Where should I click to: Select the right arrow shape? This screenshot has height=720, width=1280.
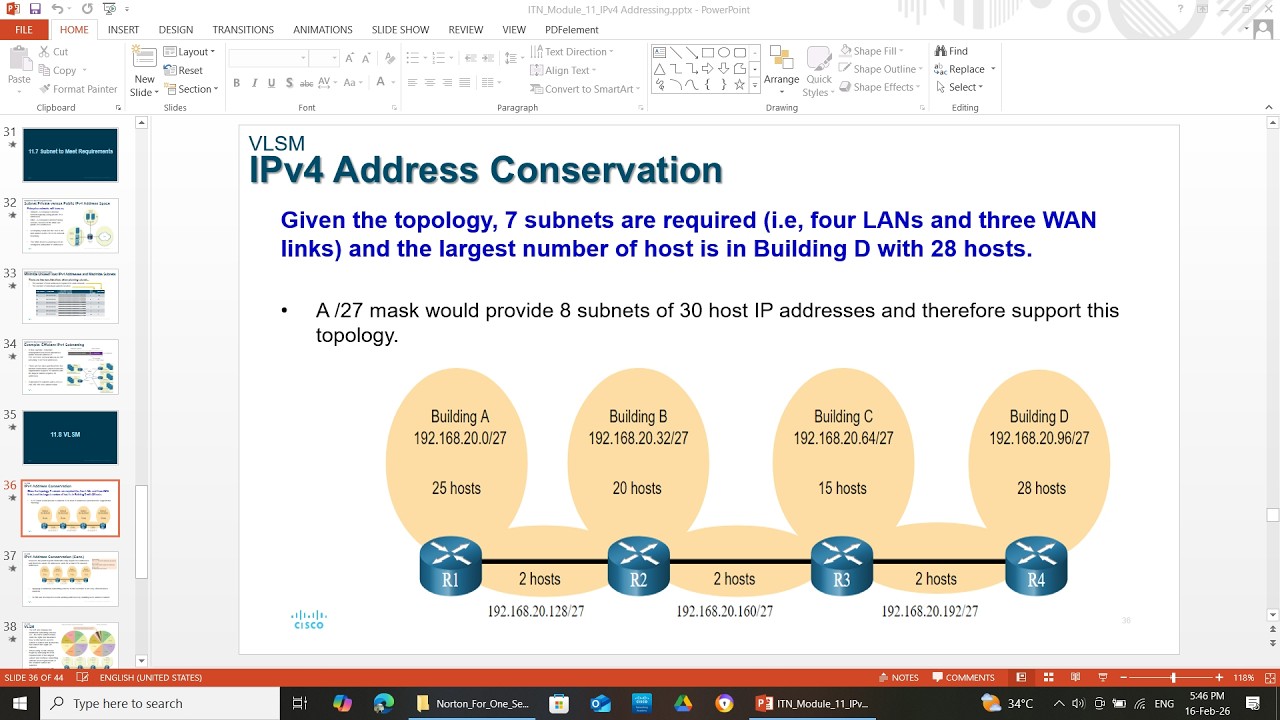point(708,69)
